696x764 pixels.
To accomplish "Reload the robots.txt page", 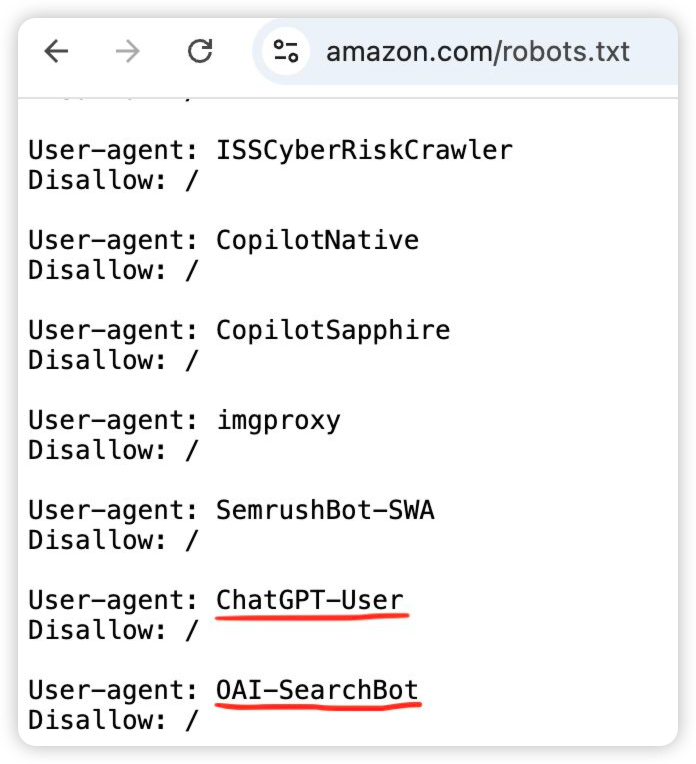I will click(x=200, y=52).
